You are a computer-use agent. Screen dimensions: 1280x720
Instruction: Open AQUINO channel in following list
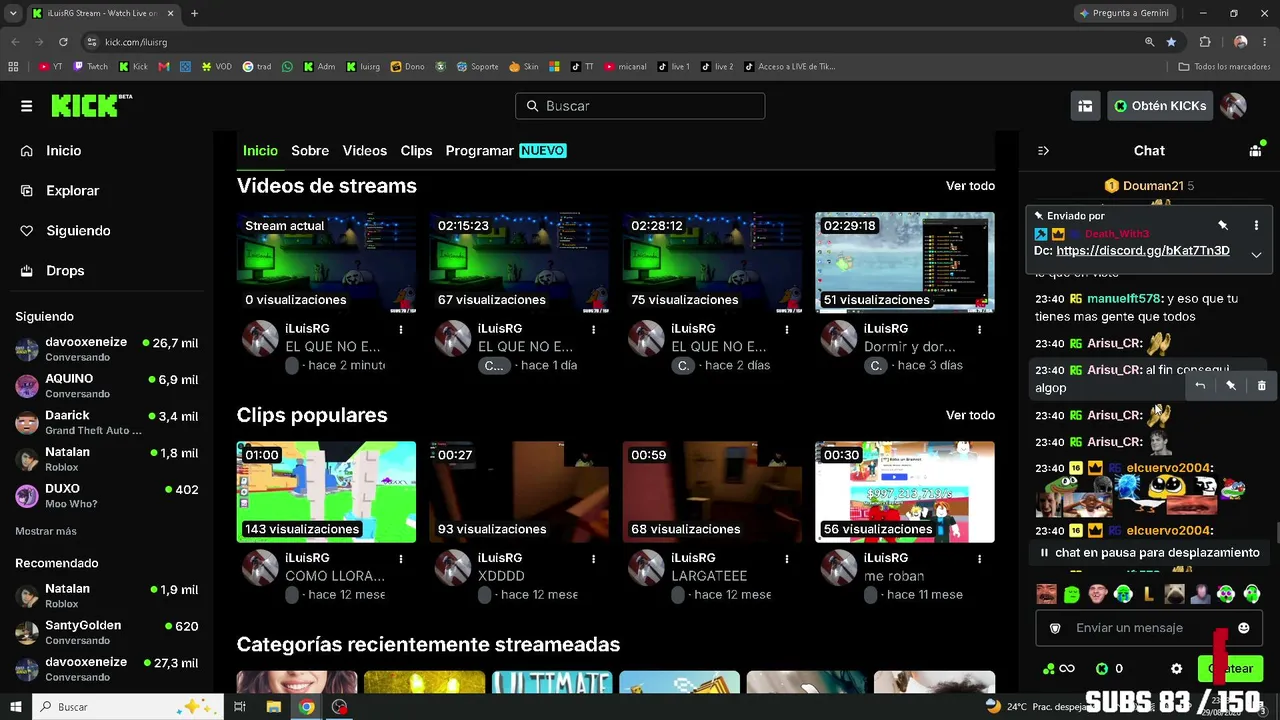coord(107,386)
